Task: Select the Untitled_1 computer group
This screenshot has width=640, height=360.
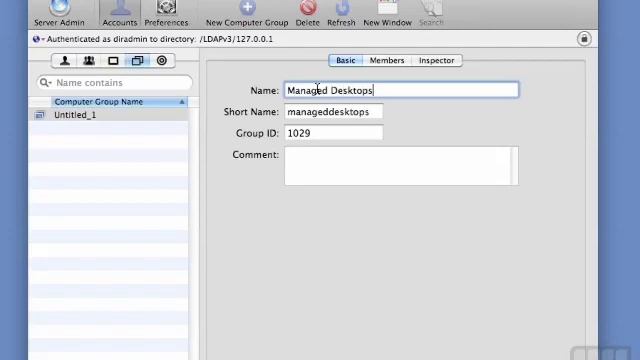Action: click(108, 115)
